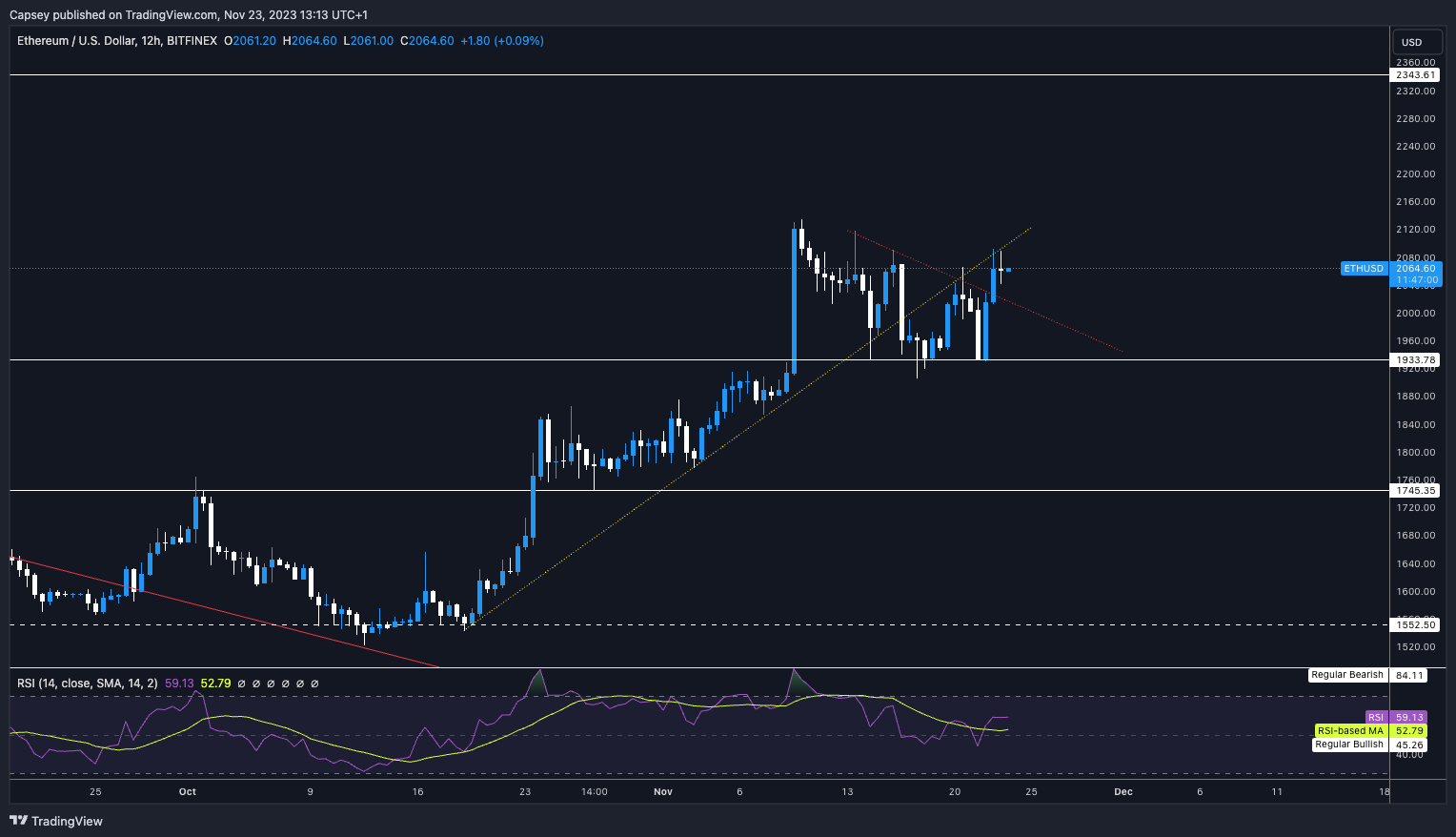Select the Regular Bearish RSI label
This screenshot has height=837, width=1456.
[1346, 675]
